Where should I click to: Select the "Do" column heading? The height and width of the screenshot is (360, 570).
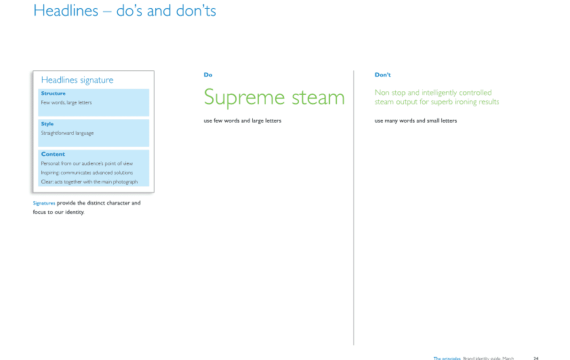pyautogui.click(x=208, y=75)
